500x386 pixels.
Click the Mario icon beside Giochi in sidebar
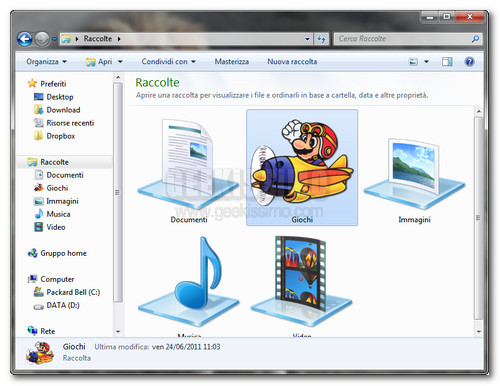pos(38,188)
